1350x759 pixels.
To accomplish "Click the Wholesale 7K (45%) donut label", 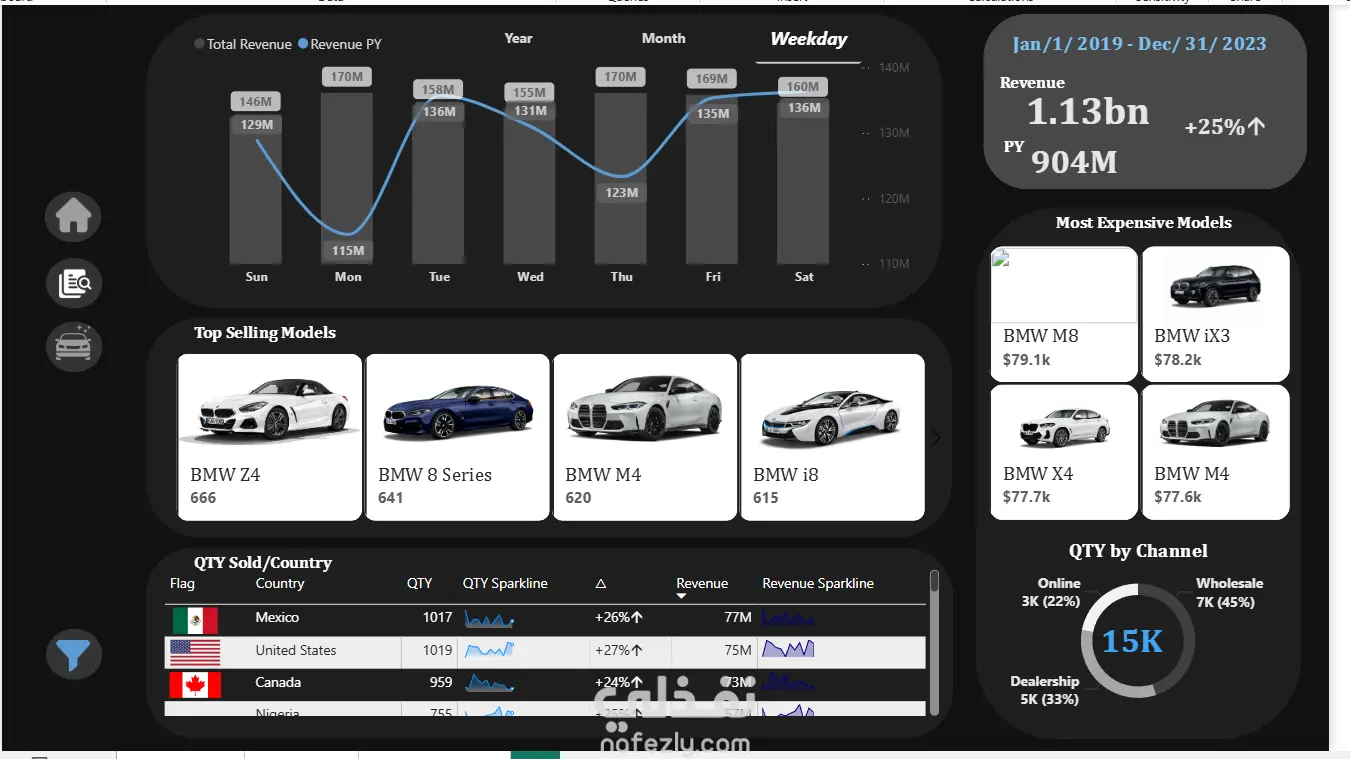I will [x=1229, y=593].
